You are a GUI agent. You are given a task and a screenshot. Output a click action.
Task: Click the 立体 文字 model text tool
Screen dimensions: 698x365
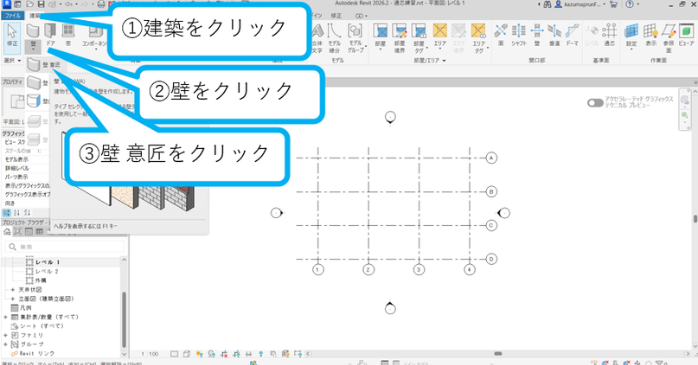317,37
